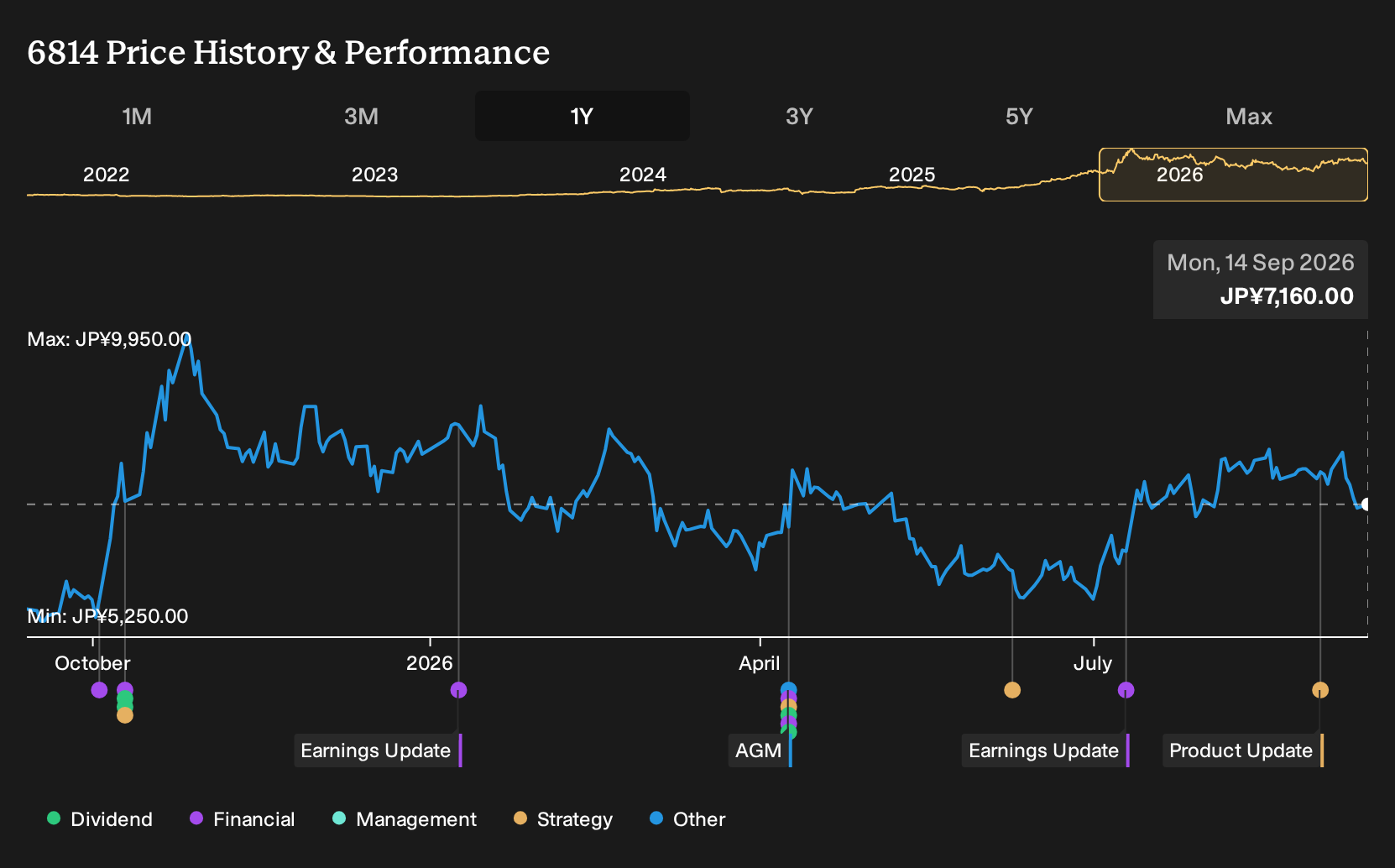
Task: Select the 1M time range tab
Action: (137, 116)
